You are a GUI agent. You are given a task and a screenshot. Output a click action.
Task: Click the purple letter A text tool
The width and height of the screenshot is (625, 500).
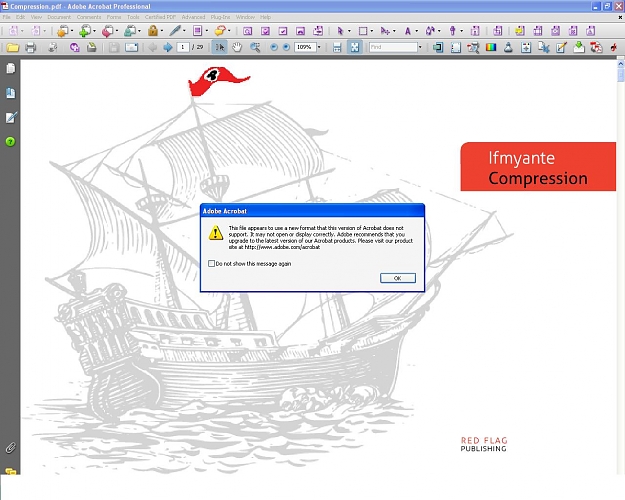408,31
